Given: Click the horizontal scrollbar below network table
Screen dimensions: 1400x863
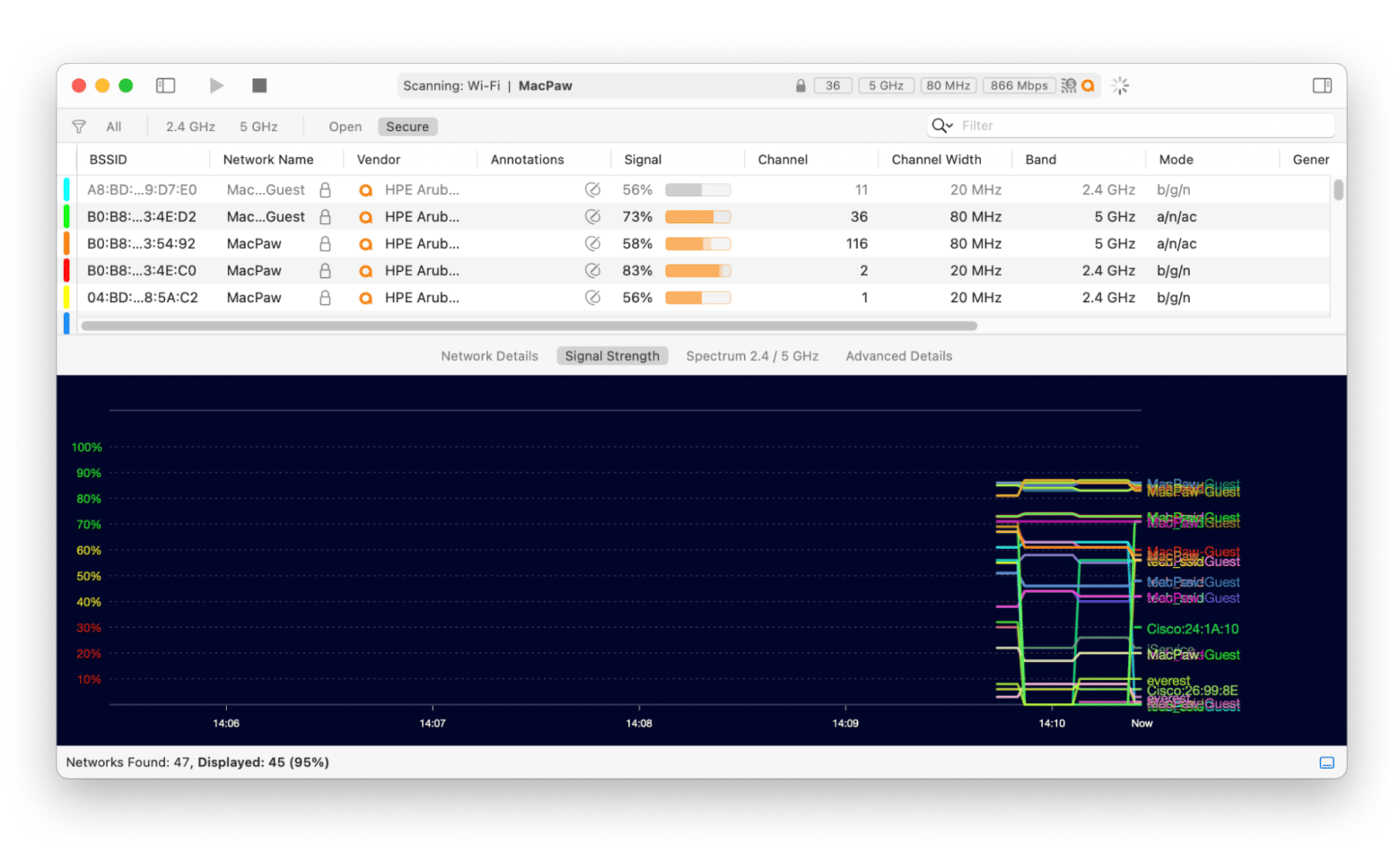Looking at the screenshot, I should click(529, 326).
